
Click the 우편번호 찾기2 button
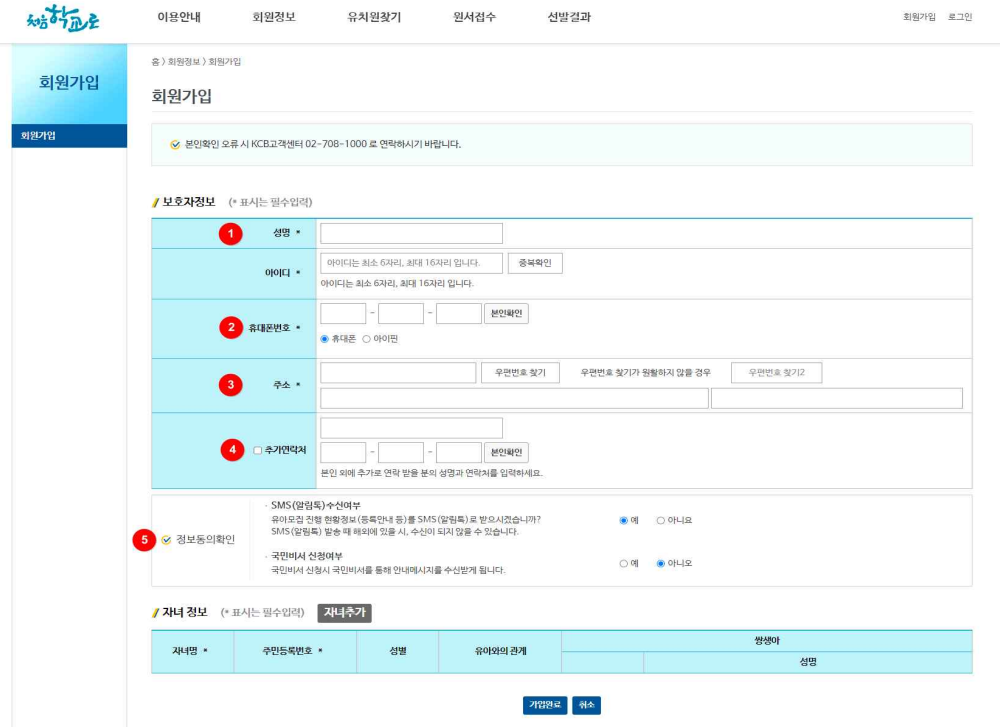coord(776,372)
